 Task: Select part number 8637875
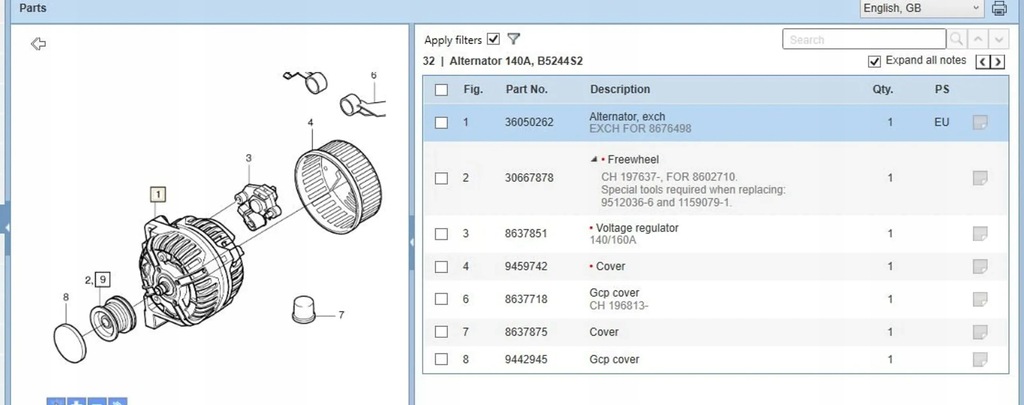[526, 332]
